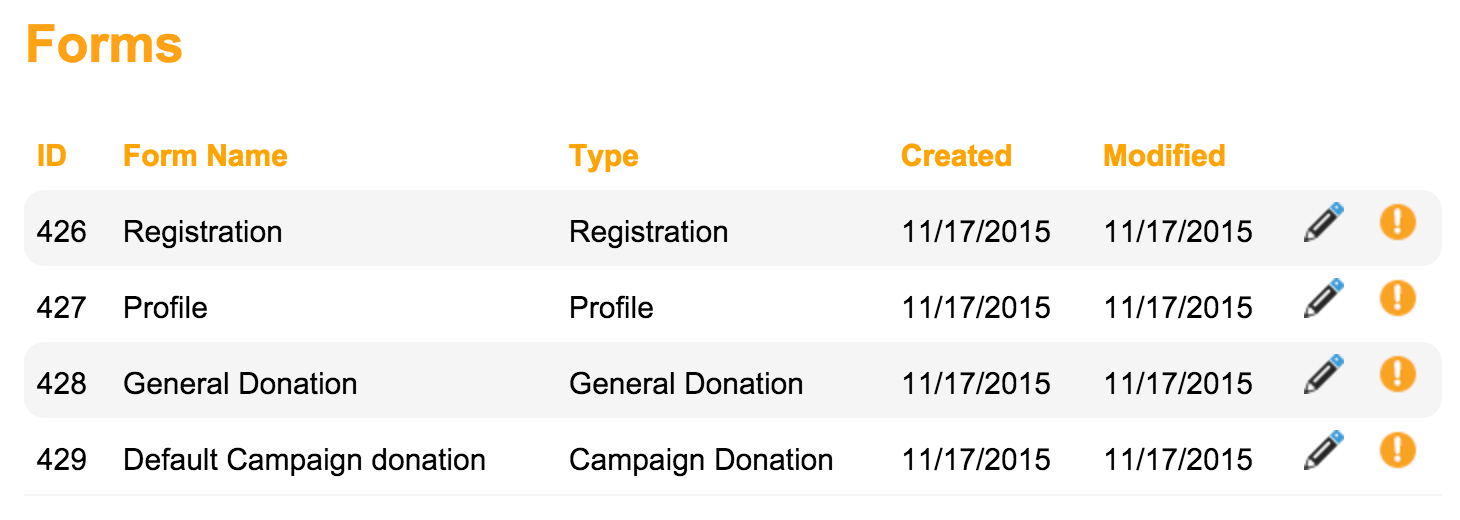Click orange alert icon on Profile row
Image resolution: width=1460 pixels, height=520 pixels.
(1398, 298)
